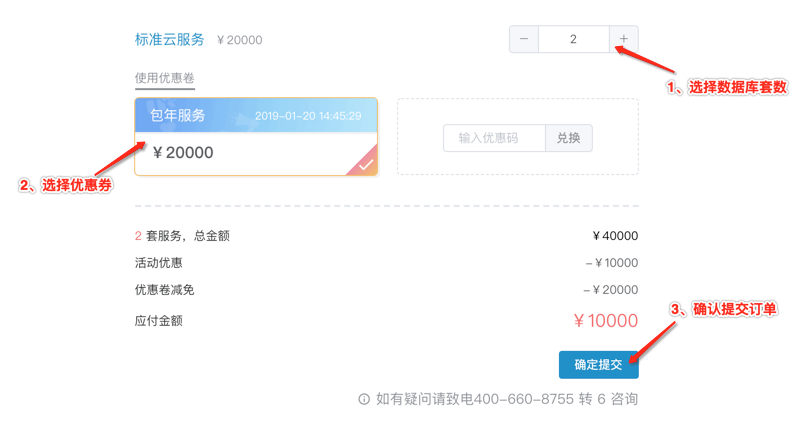Click the ¥40000 total amount

(x=614, y=236)
